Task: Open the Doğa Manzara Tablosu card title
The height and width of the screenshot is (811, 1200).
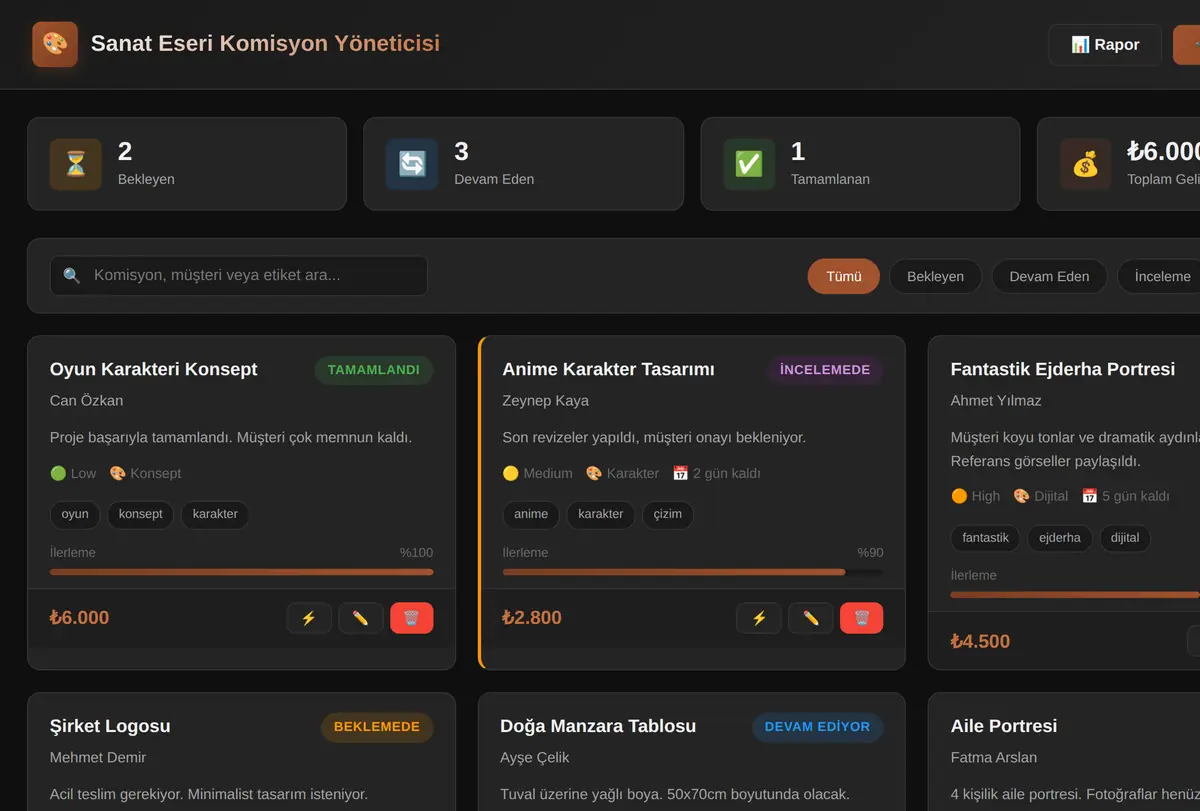Action: click(598, 726)
